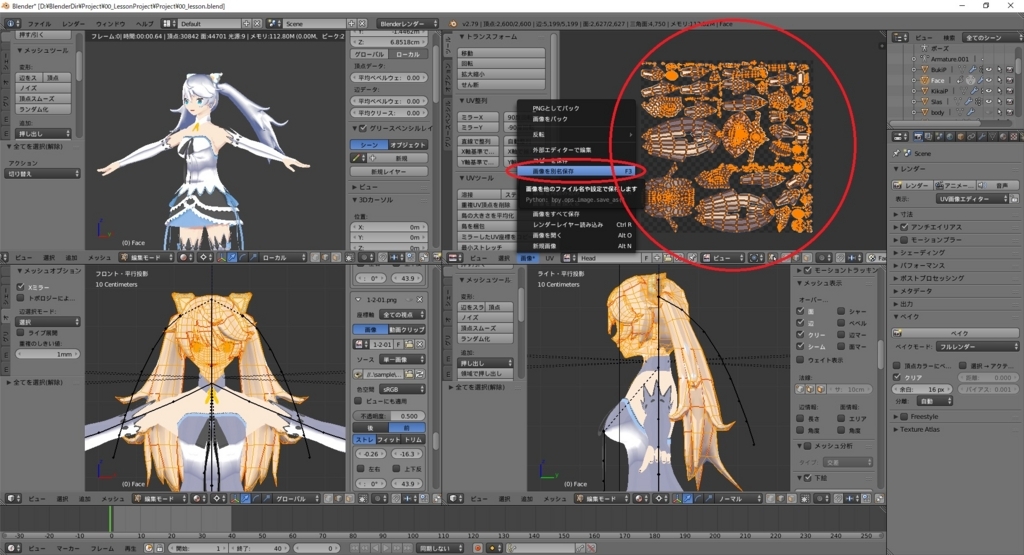Click 移動 button in トランスフォーム panel
This screenshot has width=1024, height=555.
[501, 53]
